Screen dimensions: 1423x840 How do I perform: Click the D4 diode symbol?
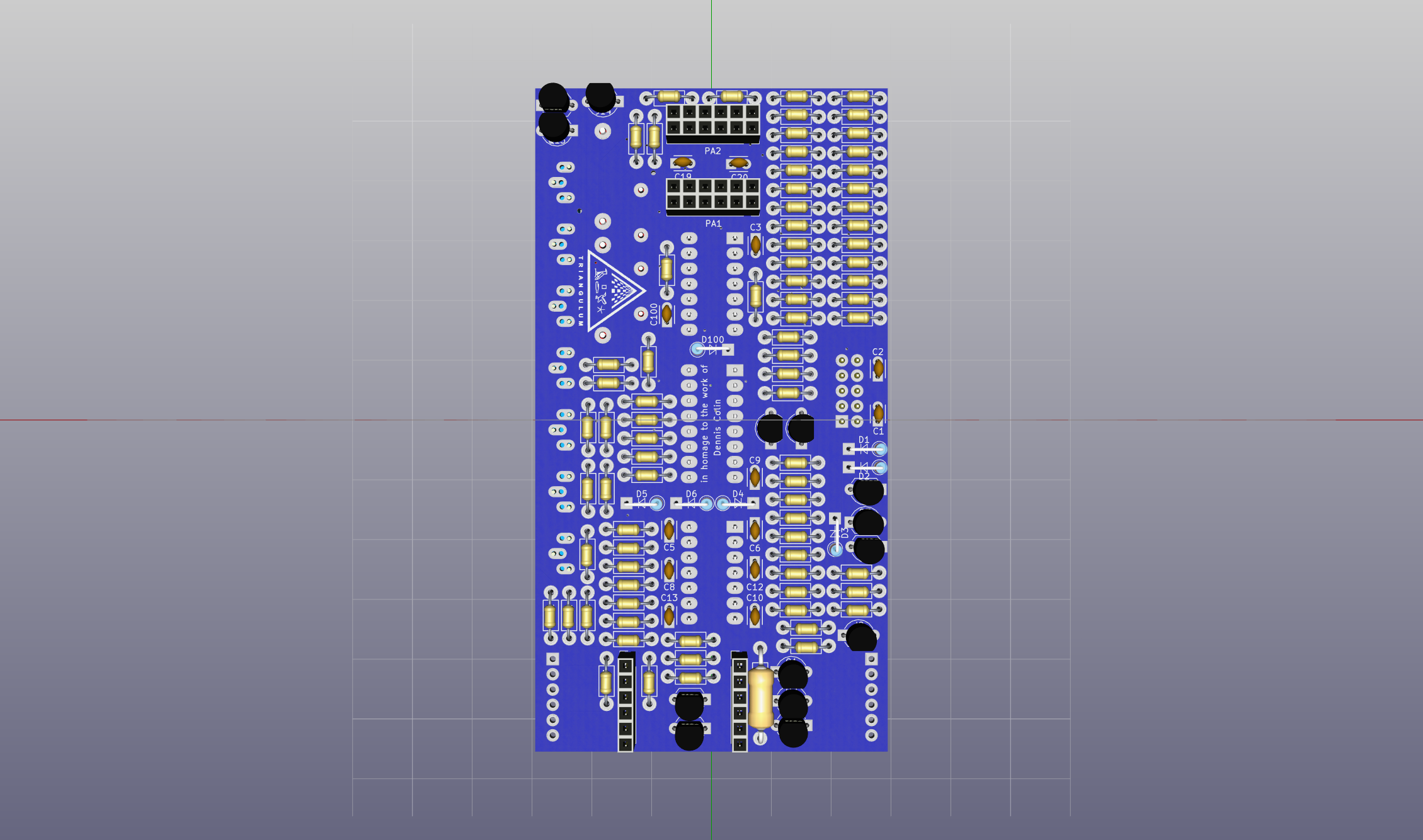(738, 503)
